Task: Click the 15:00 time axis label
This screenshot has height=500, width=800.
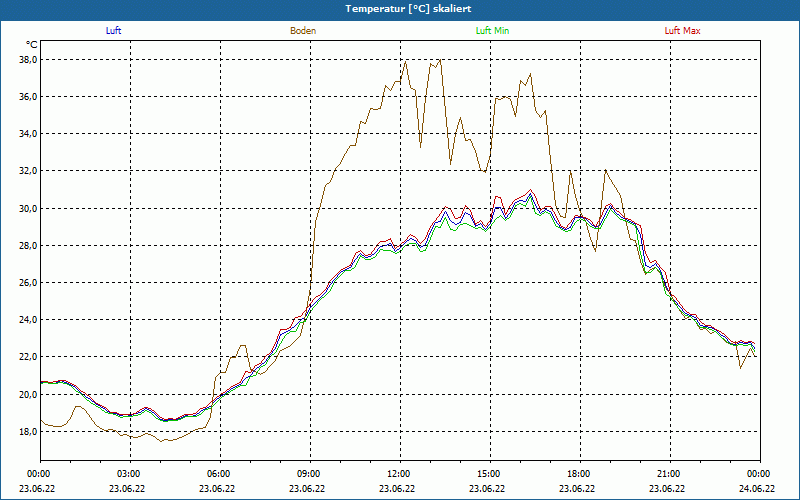Action: pos(488,474)
